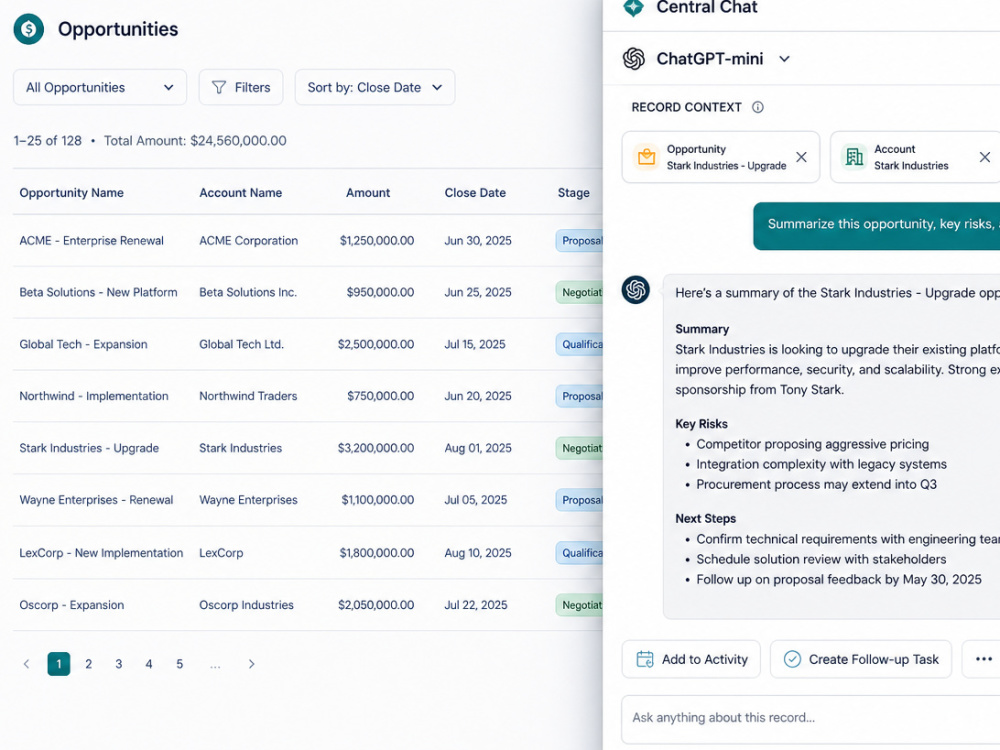Click the Summarize this opportunity message bubble
The height and width of the screenshot is (750, 1000).
click(x=877, y=226)
